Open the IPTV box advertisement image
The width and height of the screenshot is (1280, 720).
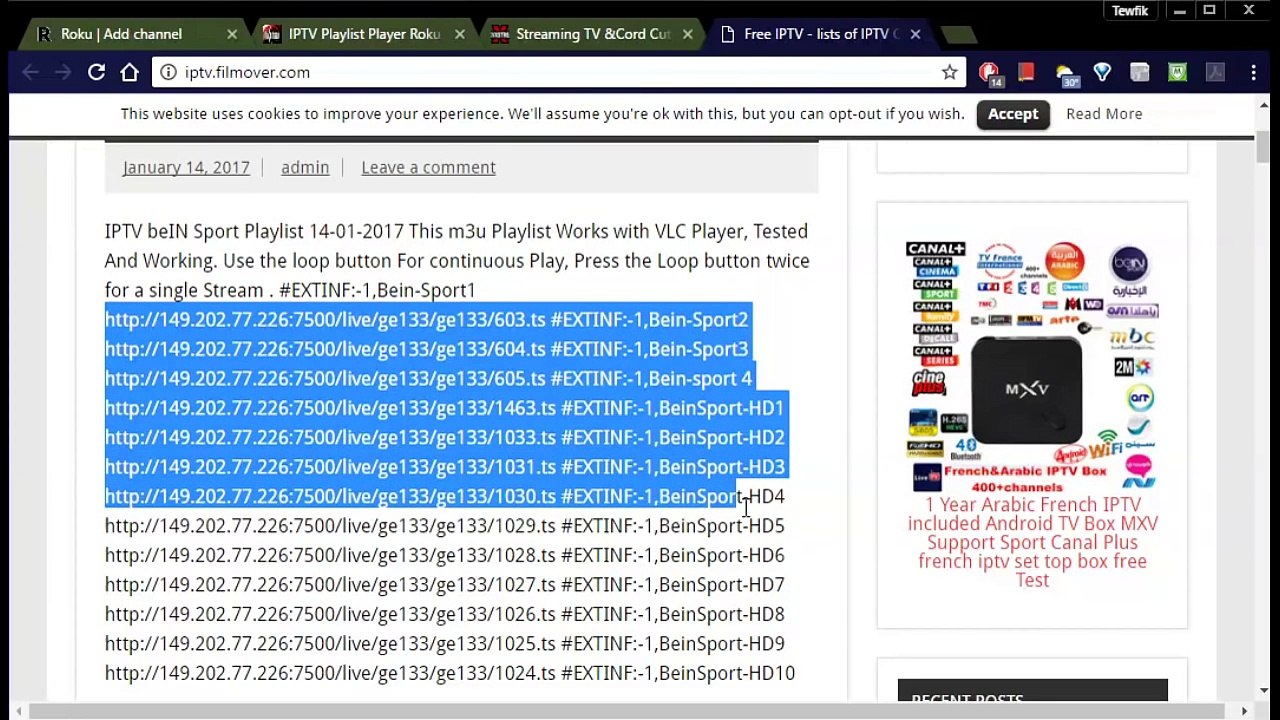pos(1031,365)
